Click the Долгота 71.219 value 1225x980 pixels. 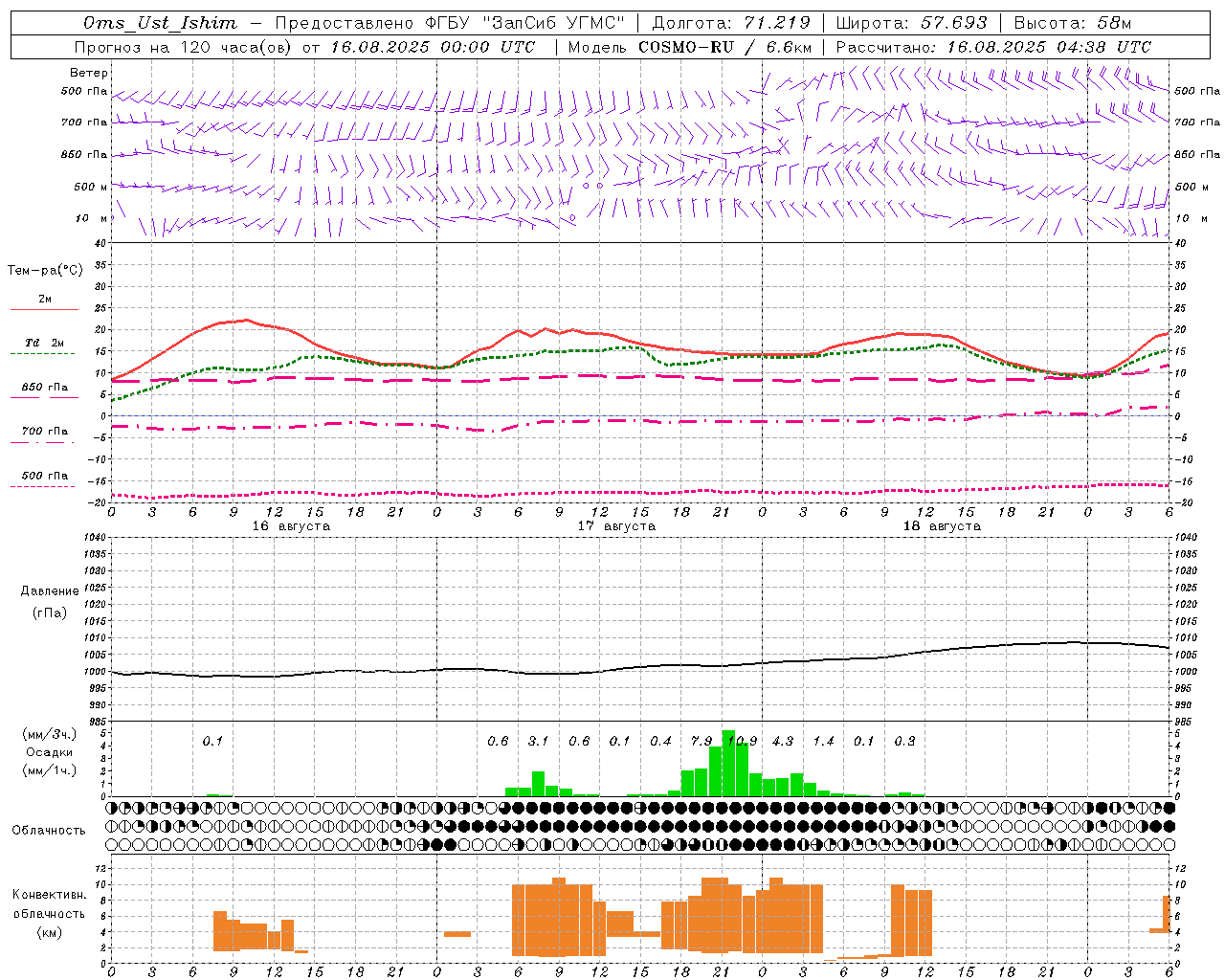[731, 23]
